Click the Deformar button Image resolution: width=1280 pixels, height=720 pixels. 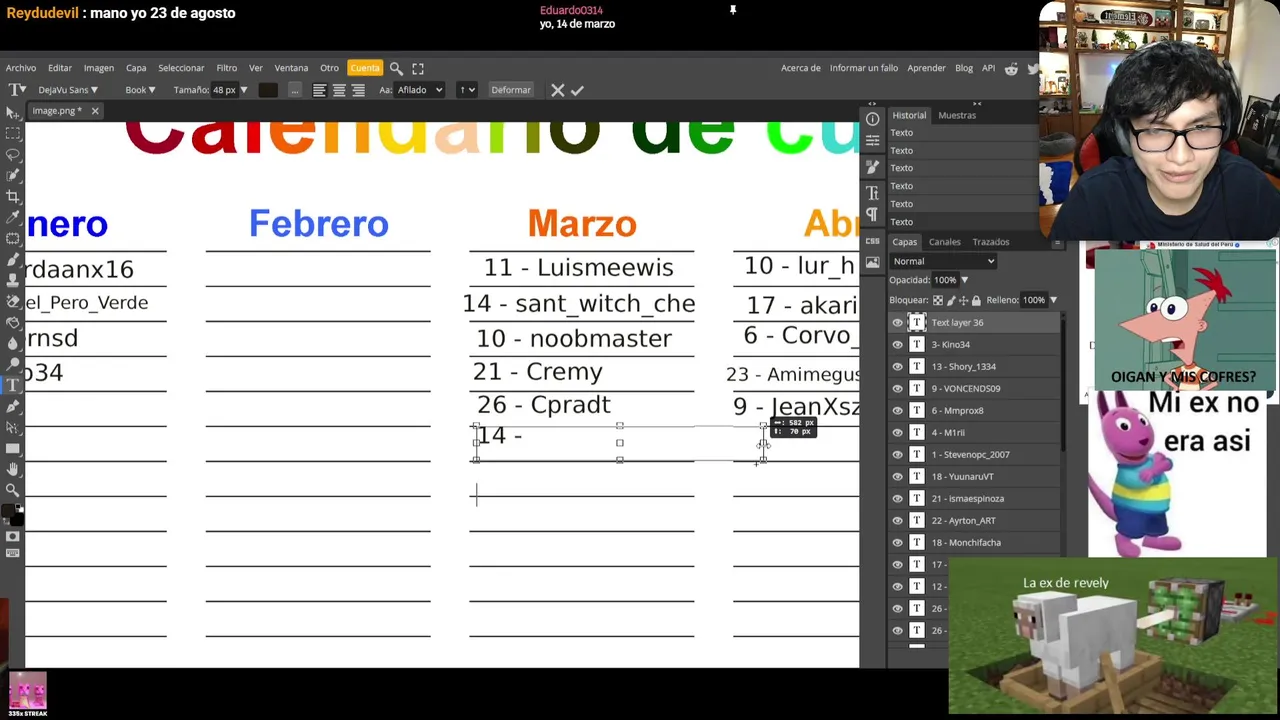tap(511, 90)
